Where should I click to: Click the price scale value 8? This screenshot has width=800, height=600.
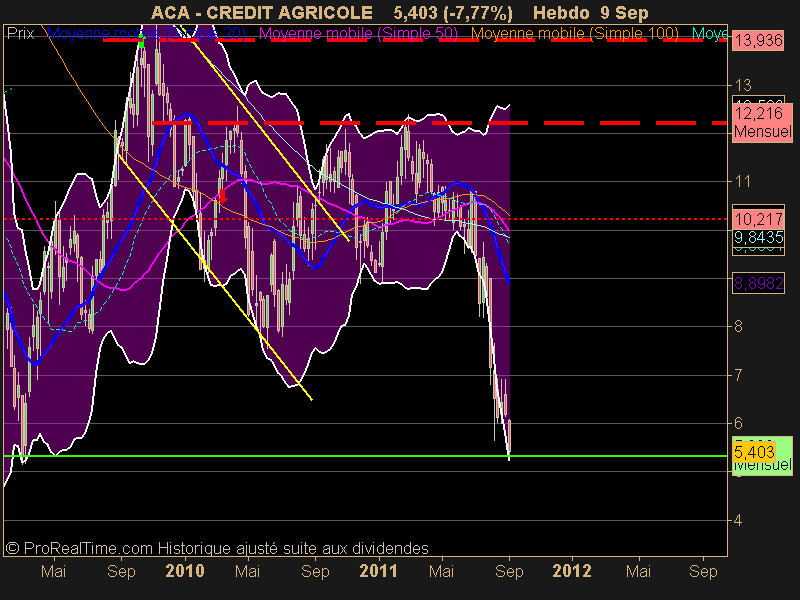[739, 327]
